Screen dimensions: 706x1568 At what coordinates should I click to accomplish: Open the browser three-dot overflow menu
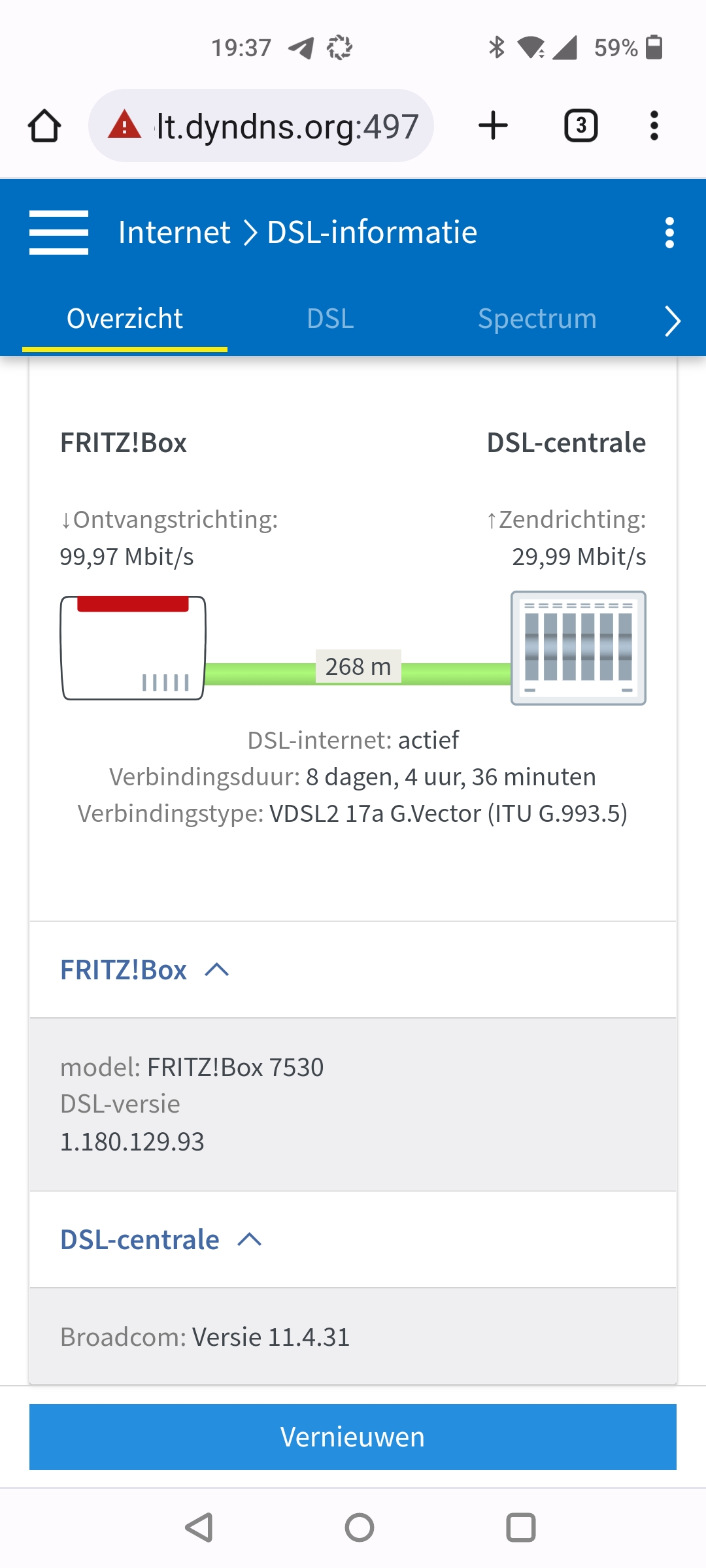point(654,125)
